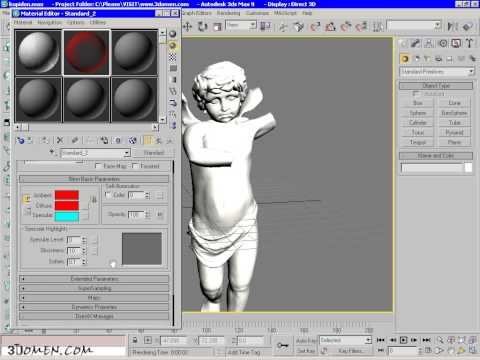Screen dimensions: 480x360
Task: Click Selection Lock toggle padlock icon
Action: click(135, 340)
